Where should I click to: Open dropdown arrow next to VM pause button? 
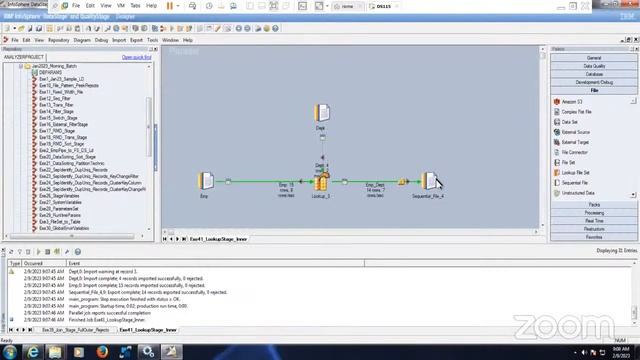tap(178, 6)
